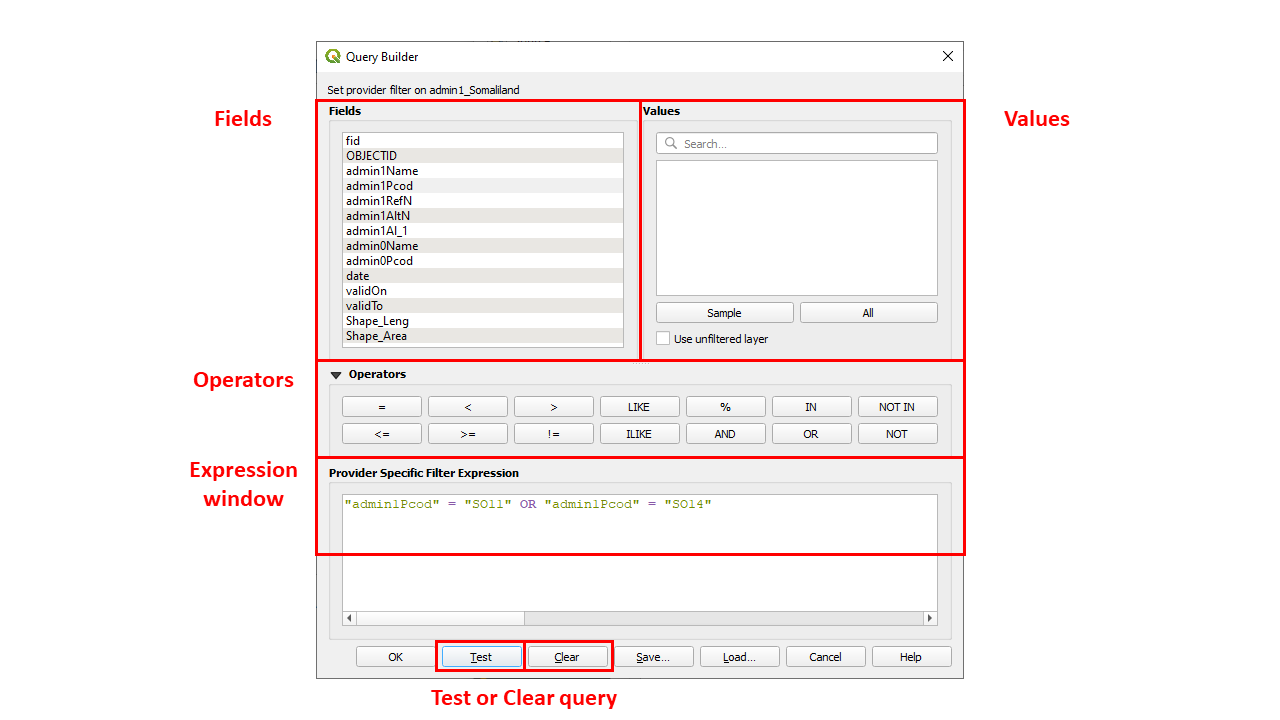Insert the LIKE operator
The image size is (1280, 720).
pyautogui.click(x=639, y=407)
